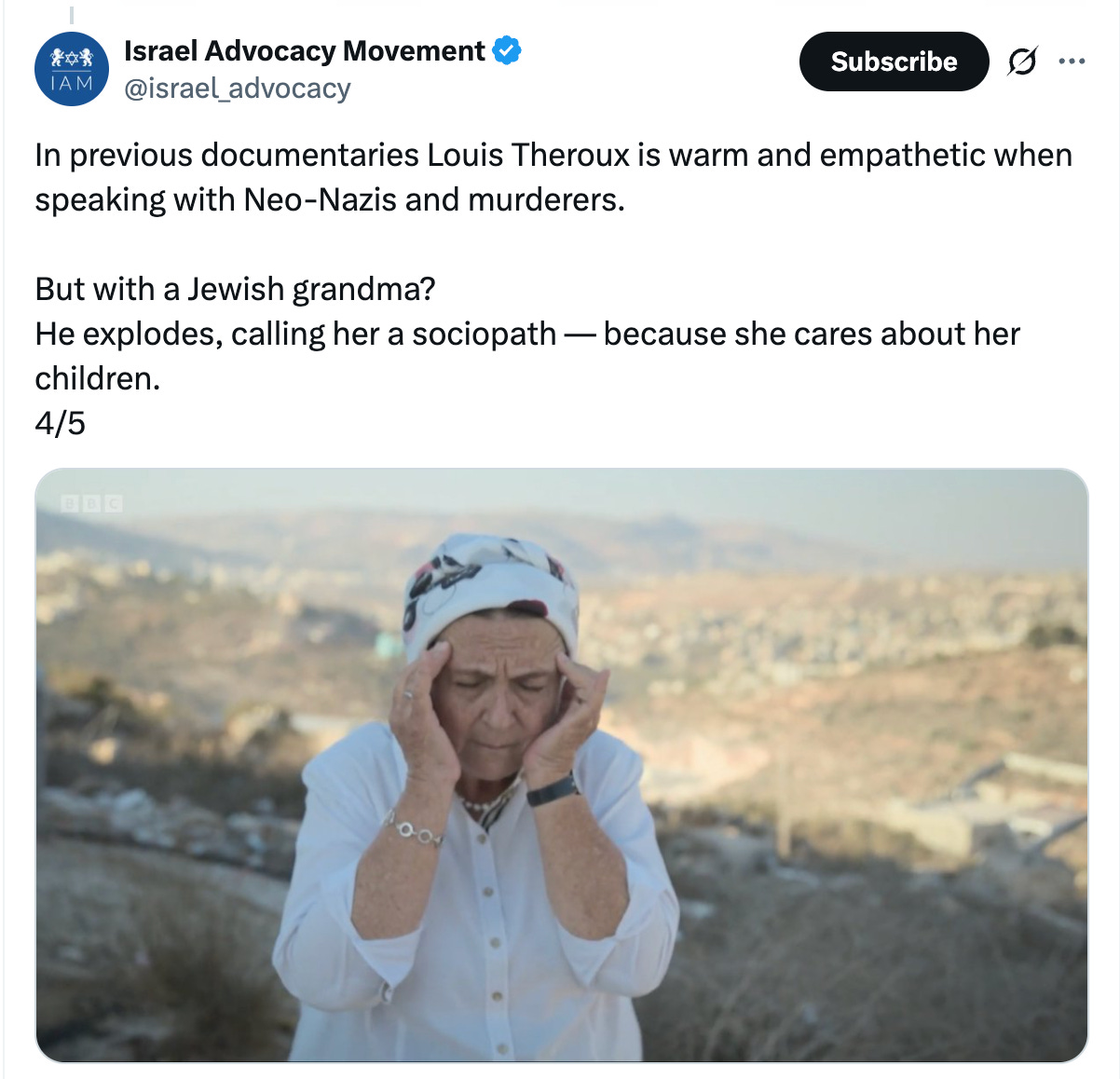Click the silver bracelet in the photo
Image resolution: width=1120 pixels, height=1079 pixels.
click(415, 829)
